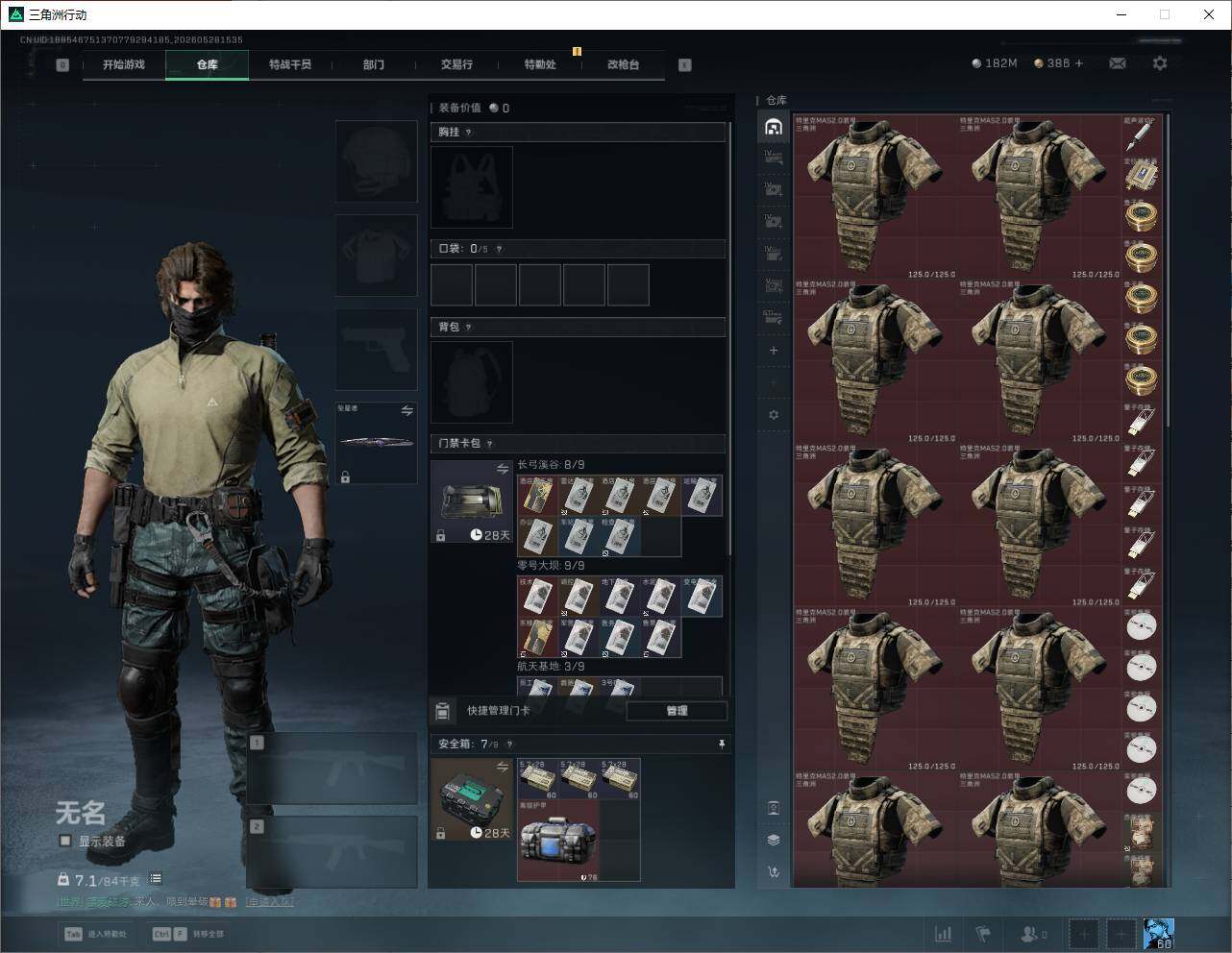
Task: Click the player avatar portrait
Action: [x=1159, y=934]
